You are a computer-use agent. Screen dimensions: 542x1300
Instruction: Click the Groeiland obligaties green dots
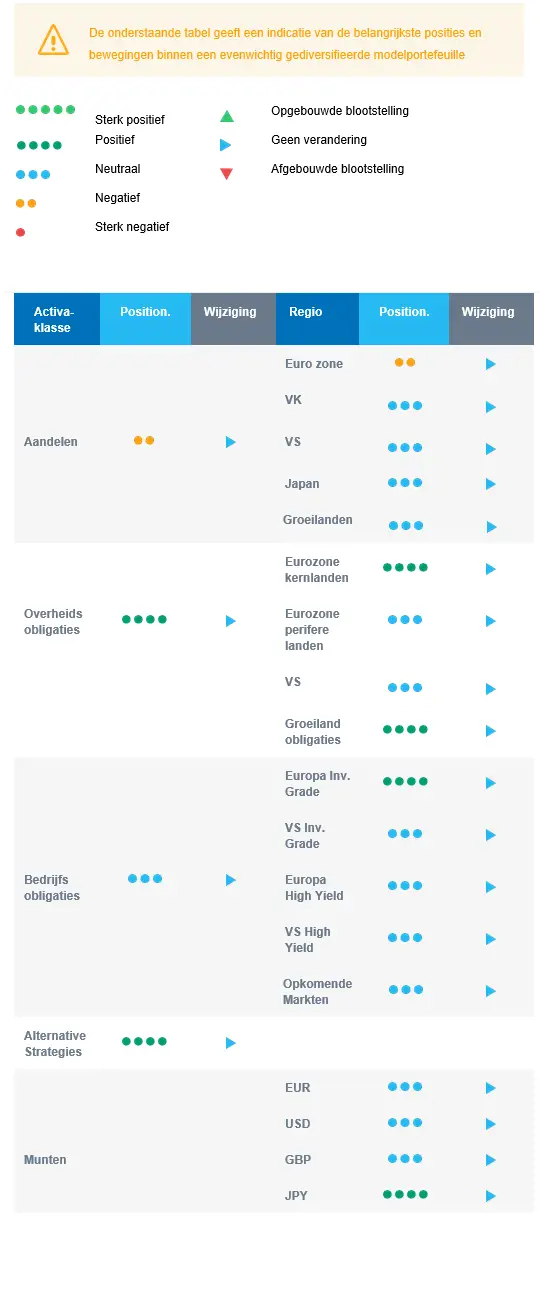[x=405, y=729]
